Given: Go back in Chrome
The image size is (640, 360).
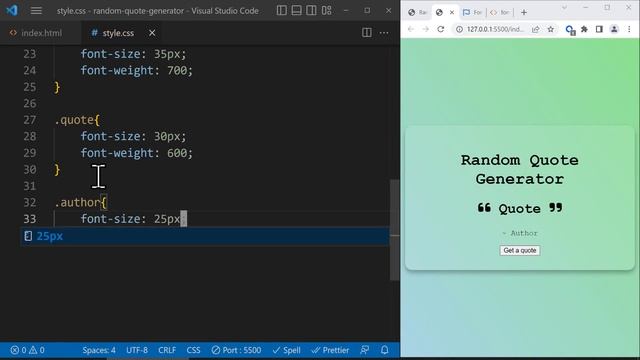Looking at the screenshot, I should 411,29.
